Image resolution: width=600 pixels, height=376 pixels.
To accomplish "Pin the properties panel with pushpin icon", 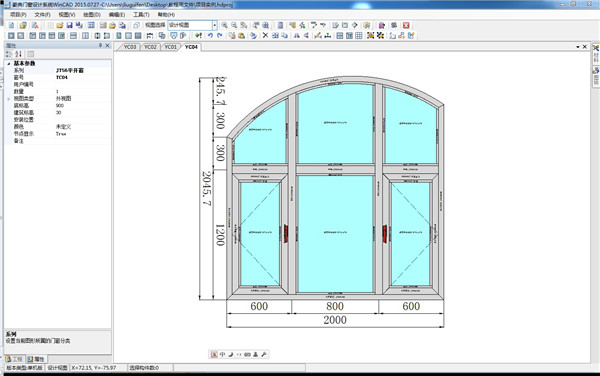I will tap(101, 46).
